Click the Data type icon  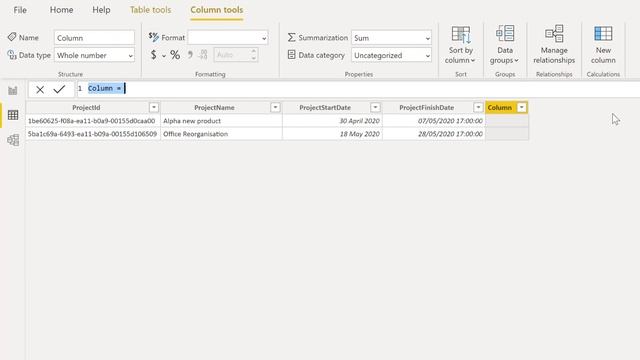[x=12, y=55]
